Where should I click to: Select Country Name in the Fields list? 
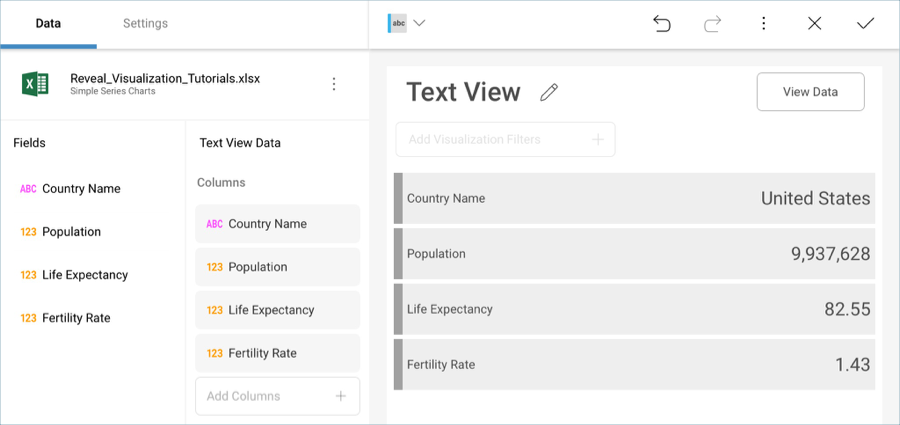(x=80, y=189)
